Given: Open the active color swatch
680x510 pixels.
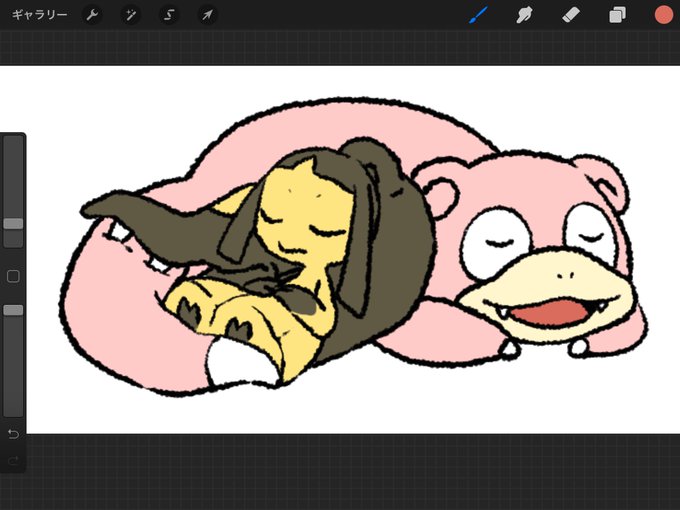Looking at the screenshot, I should 664,15.
